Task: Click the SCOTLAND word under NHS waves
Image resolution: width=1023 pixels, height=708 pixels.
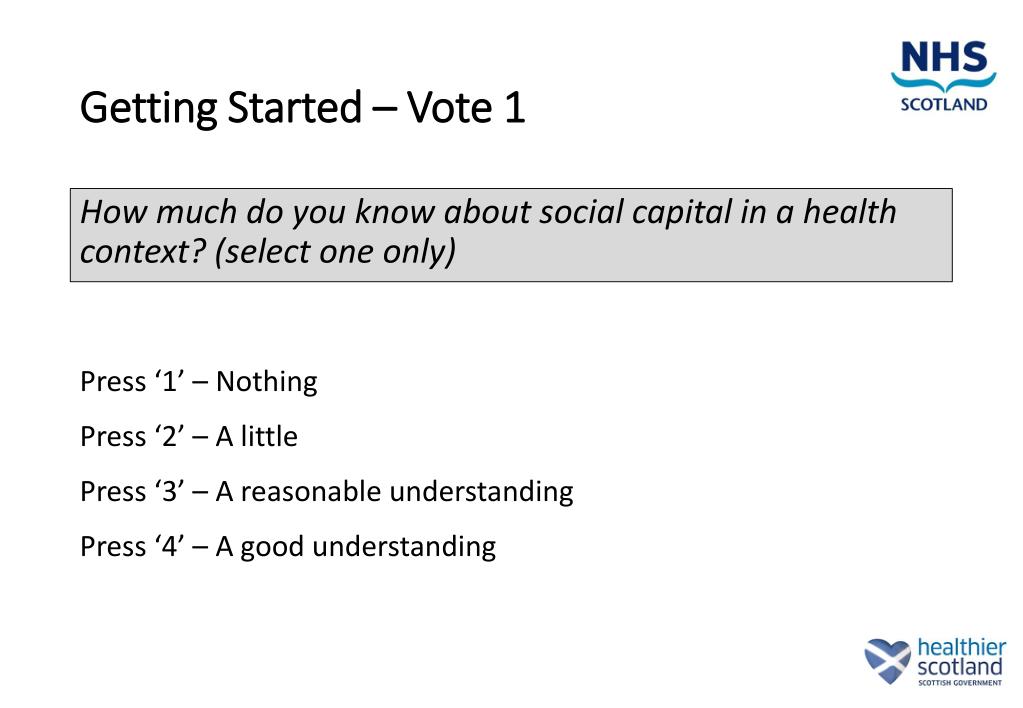Action: tap(944, 103)
